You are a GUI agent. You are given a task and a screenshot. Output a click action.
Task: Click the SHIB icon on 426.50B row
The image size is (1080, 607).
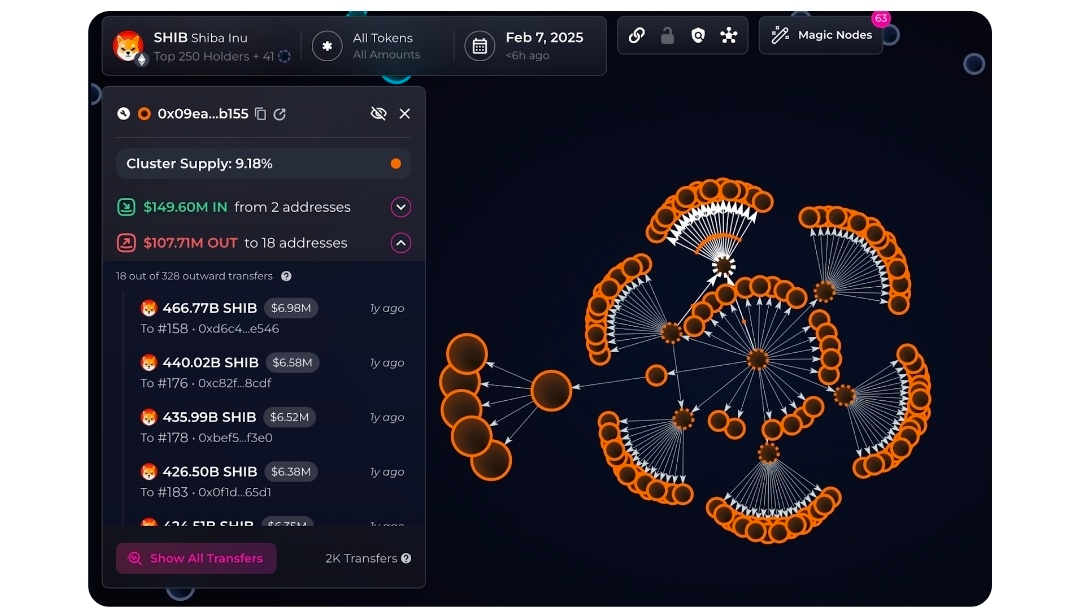coord(149,472)
